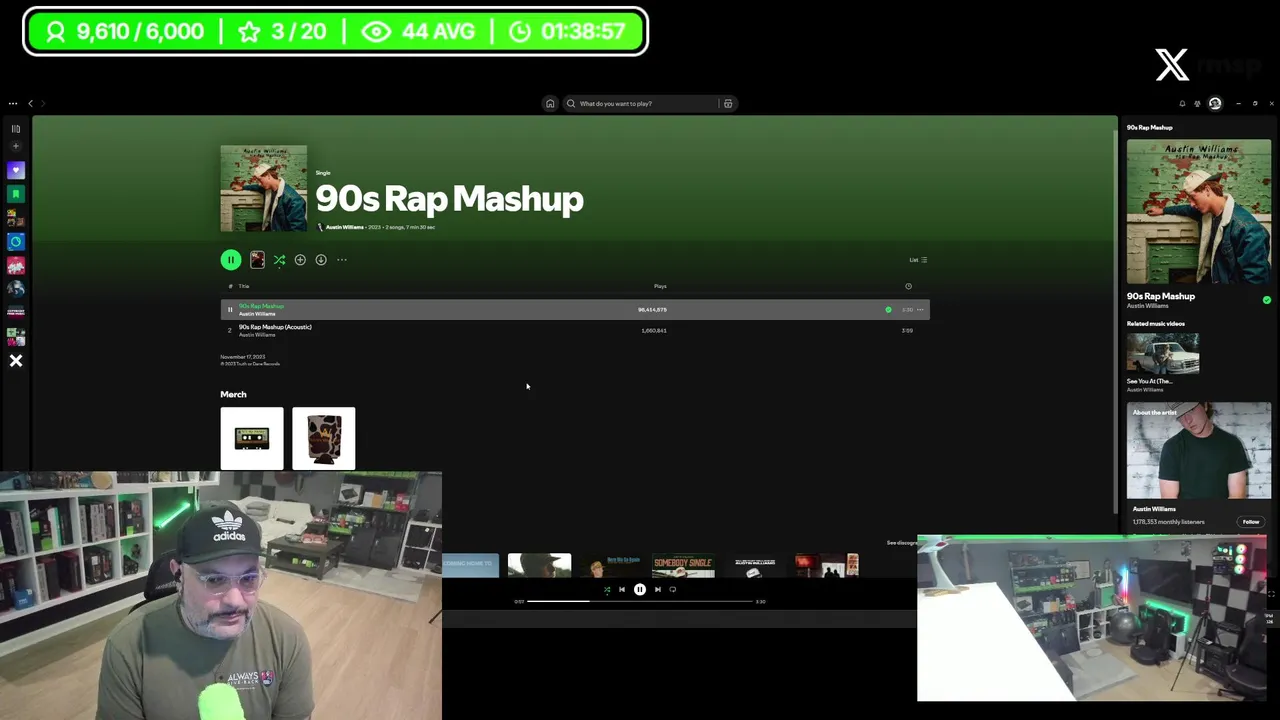
Task: Open the cassette tape merch item
Action: [x=252, y=438]
